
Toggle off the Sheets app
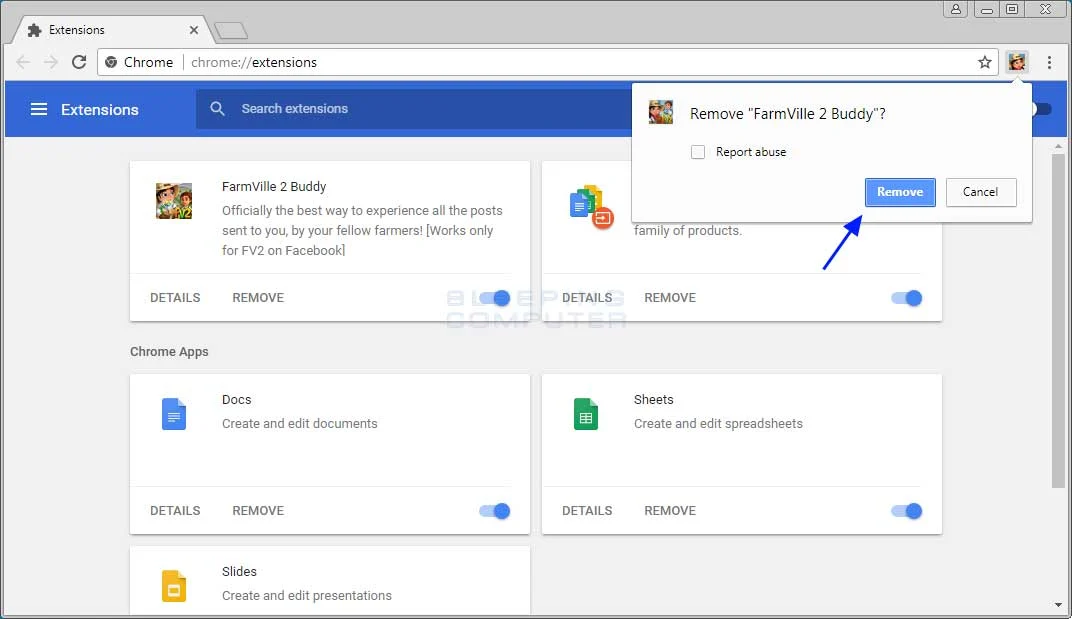tap(907, 511)
